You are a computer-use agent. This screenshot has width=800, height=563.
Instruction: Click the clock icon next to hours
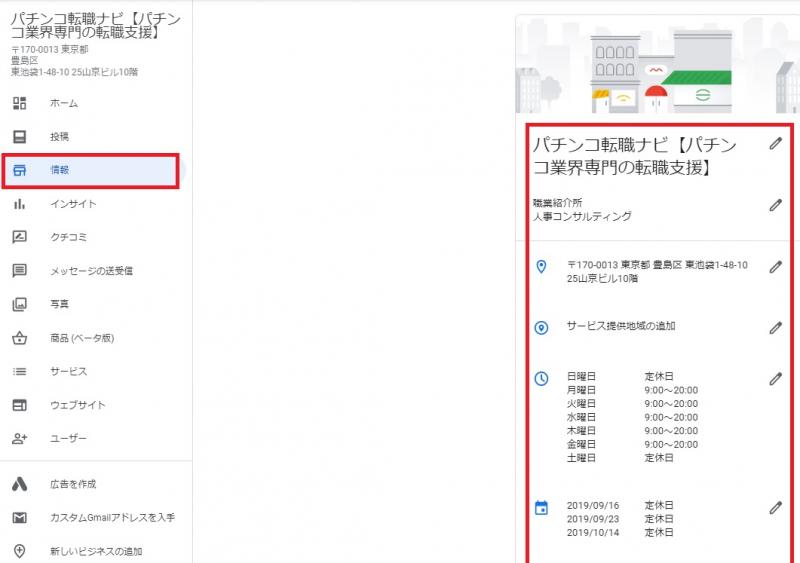(542, 379)
